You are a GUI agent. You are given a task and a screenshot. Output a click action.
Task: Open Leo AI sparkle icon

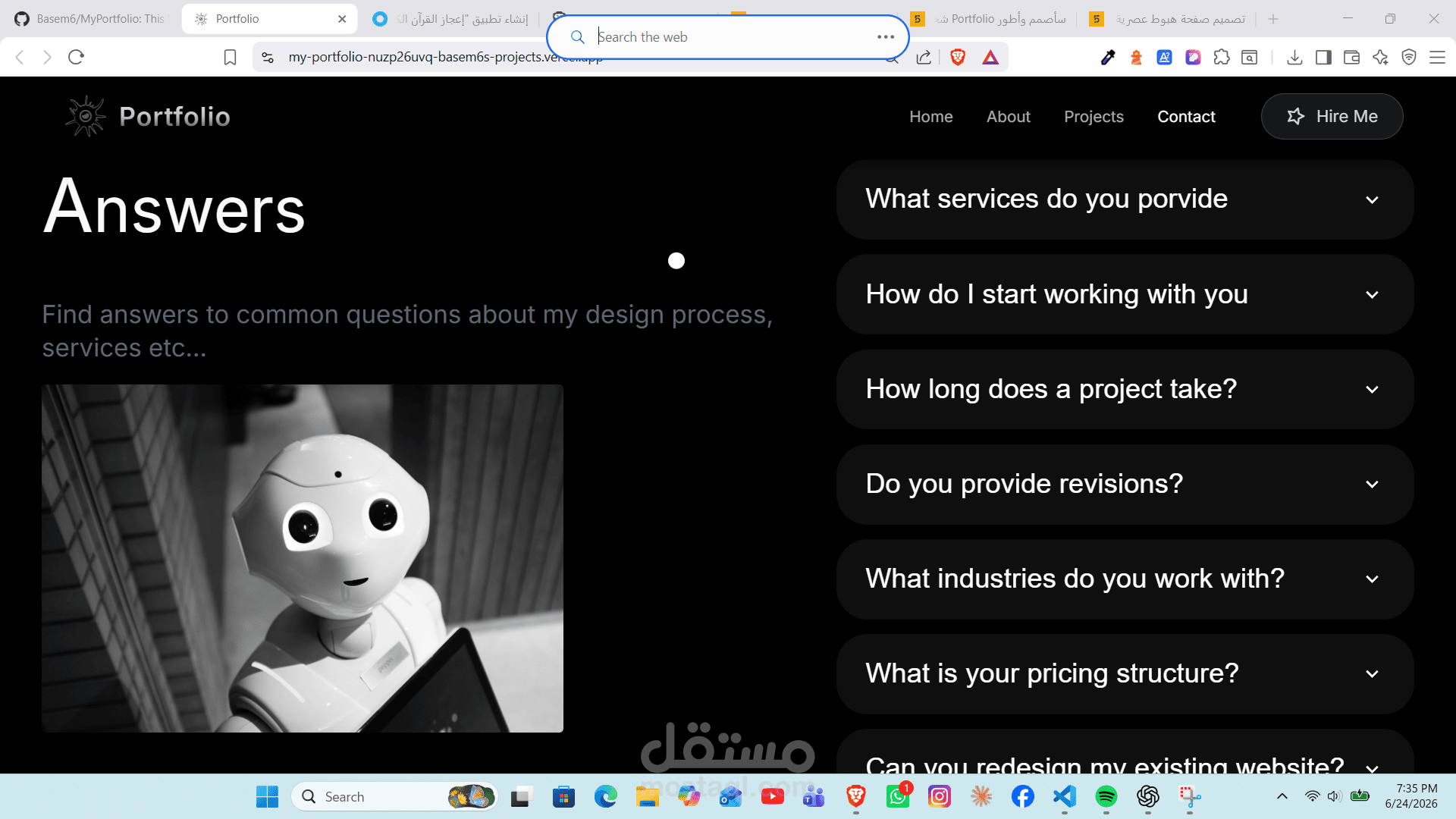coord(1380,57)
